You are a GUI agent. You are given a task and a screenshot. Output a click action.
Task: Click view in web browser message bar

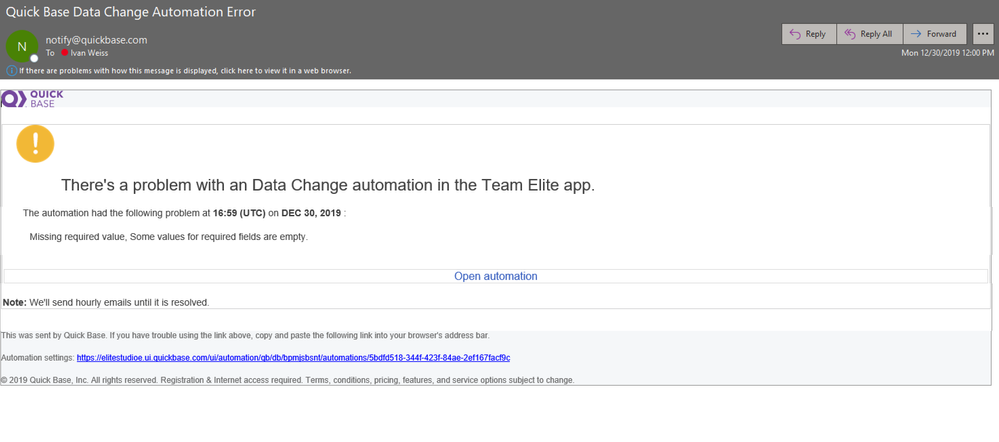point(185,71)
